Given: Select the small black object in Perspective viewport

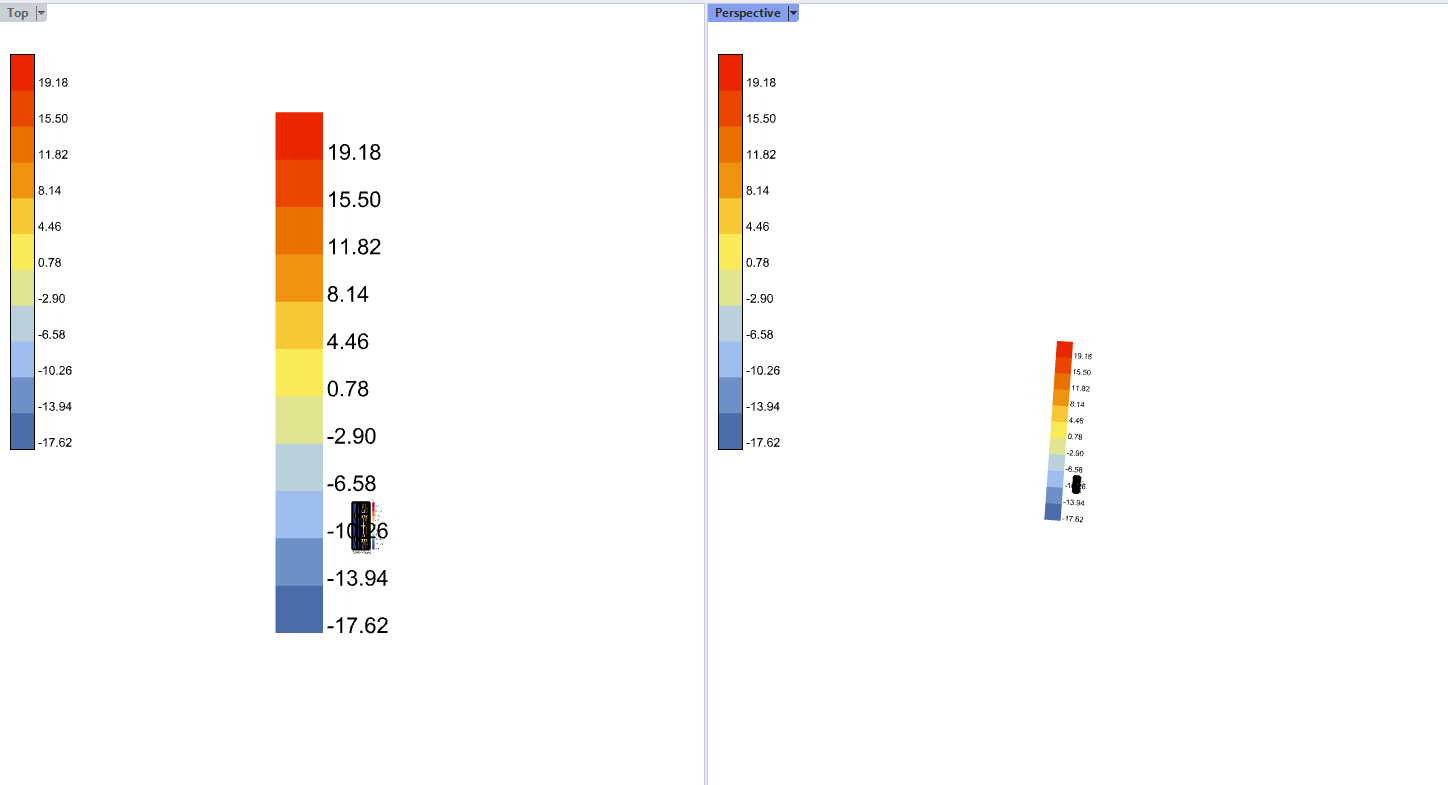Looking at the screenshot, I should [x=1076, y=484].
